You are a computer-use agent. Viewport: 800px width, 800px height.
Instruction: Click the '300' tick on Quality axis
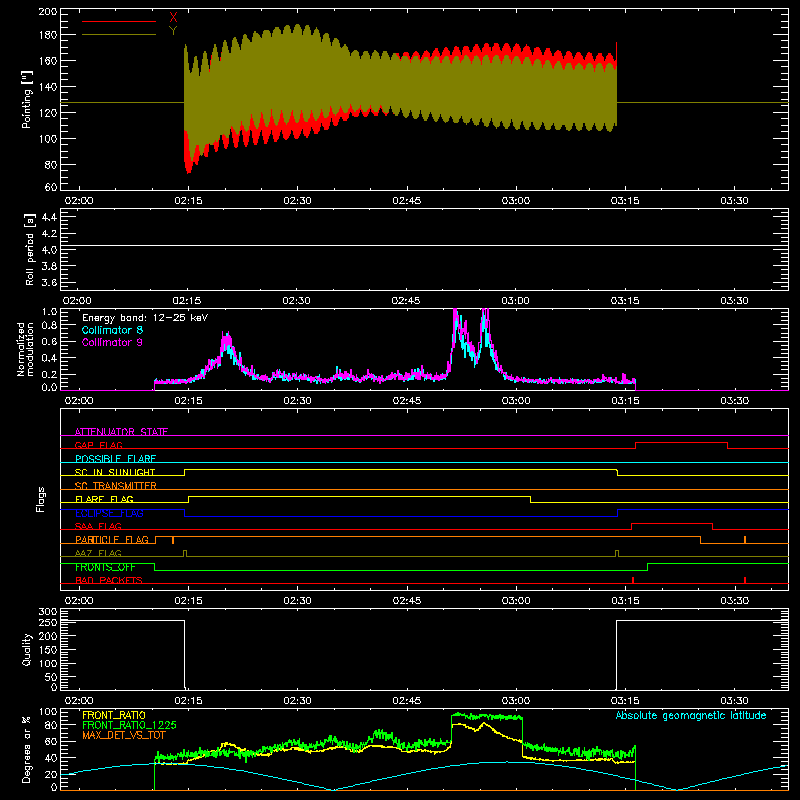[48, 611]
